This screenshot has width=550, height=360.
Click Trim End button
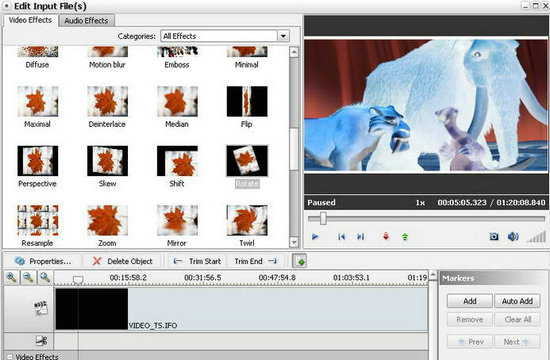(255, 261)
